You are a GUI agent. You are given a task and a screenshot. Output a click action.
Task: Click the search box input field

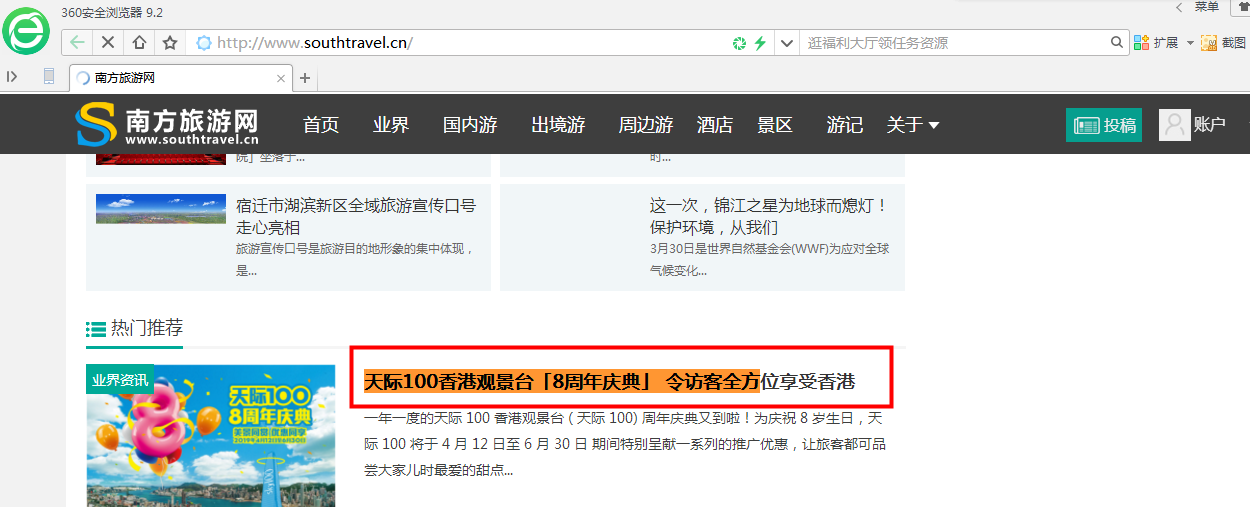coord(955,43)
